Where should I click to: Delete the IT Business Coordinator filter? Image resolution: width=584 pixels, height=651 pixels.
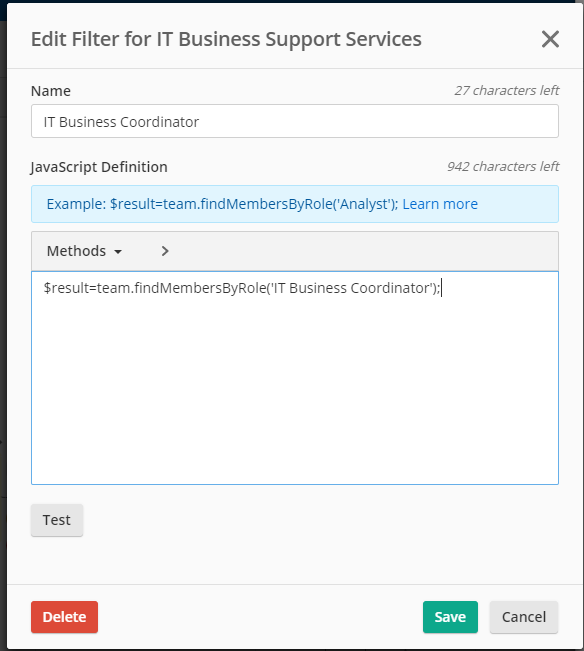point(64,617)
